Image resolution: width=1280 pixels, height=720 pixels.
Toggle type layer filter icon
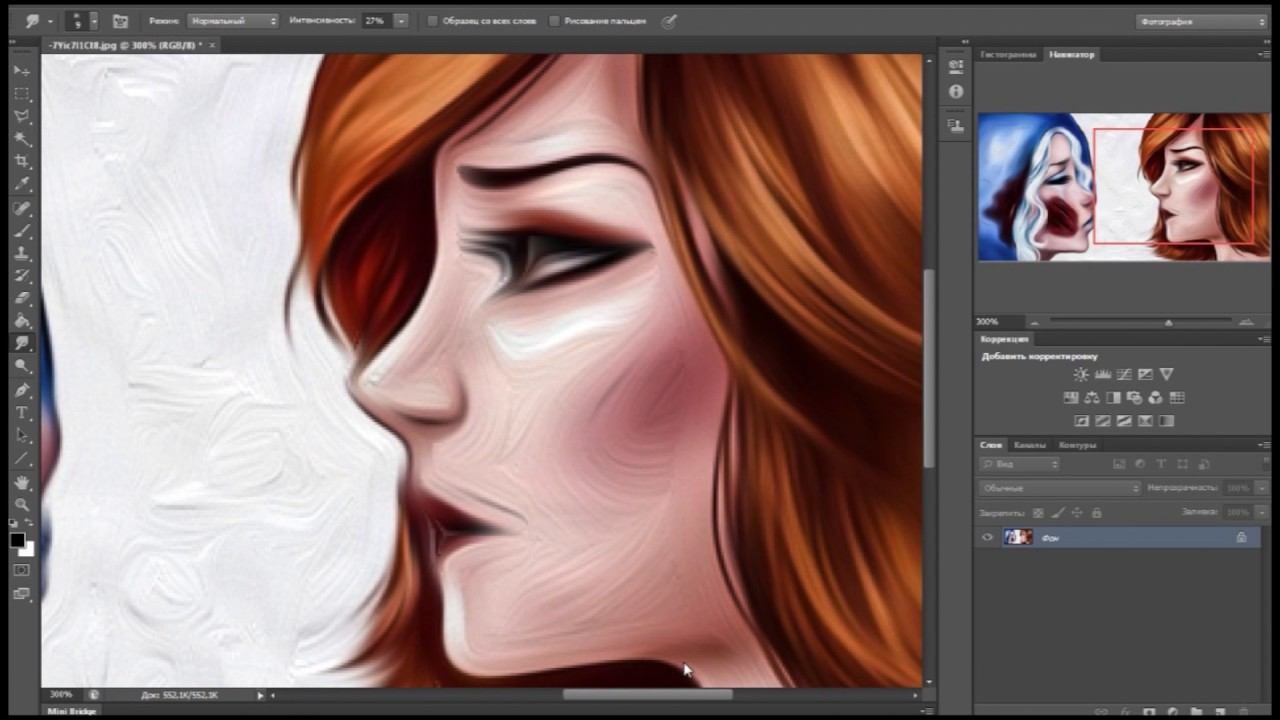(x=1161, y=464)
